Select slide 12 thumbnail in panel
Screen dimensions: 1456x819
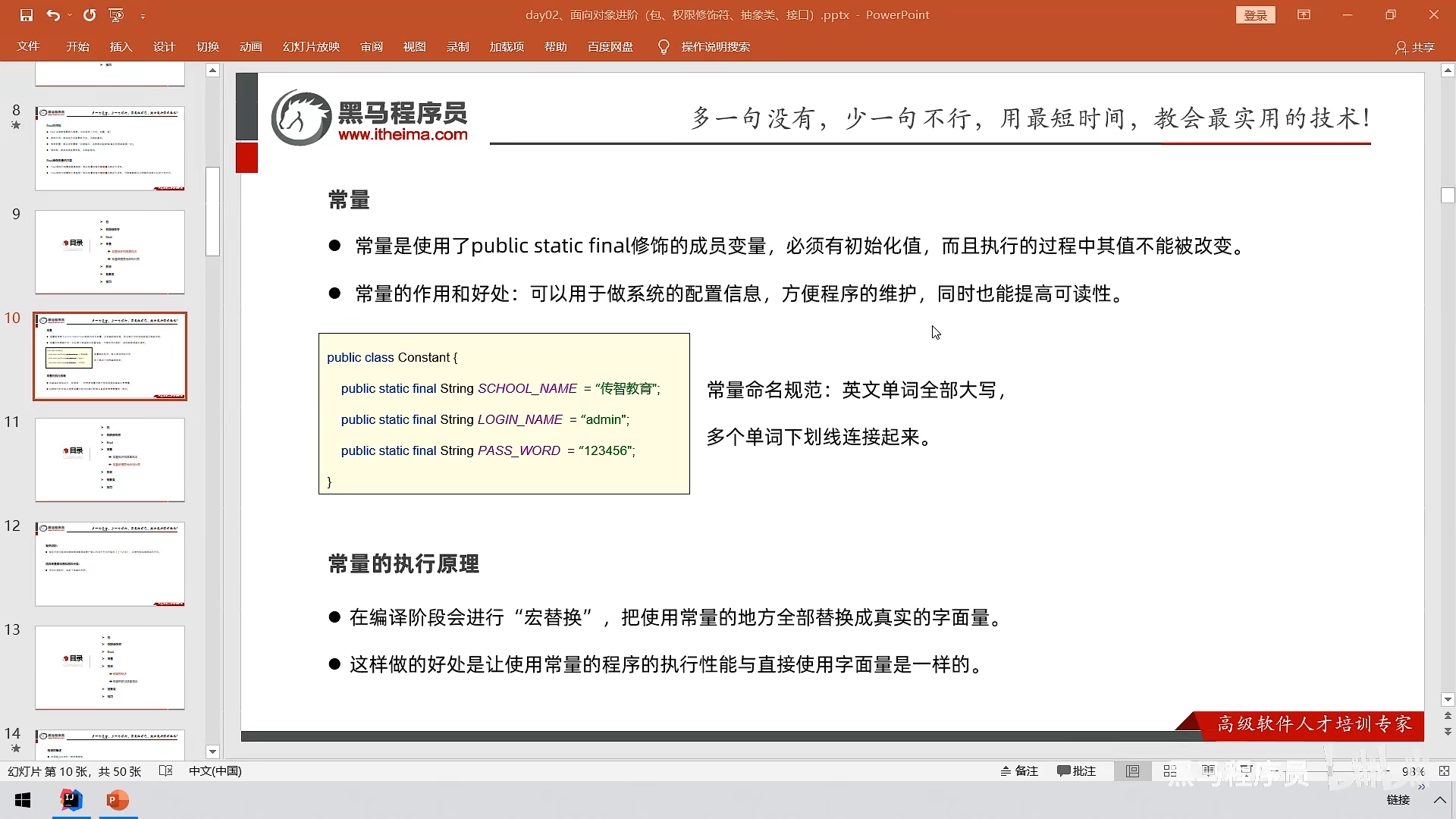[x=110, y=563]
